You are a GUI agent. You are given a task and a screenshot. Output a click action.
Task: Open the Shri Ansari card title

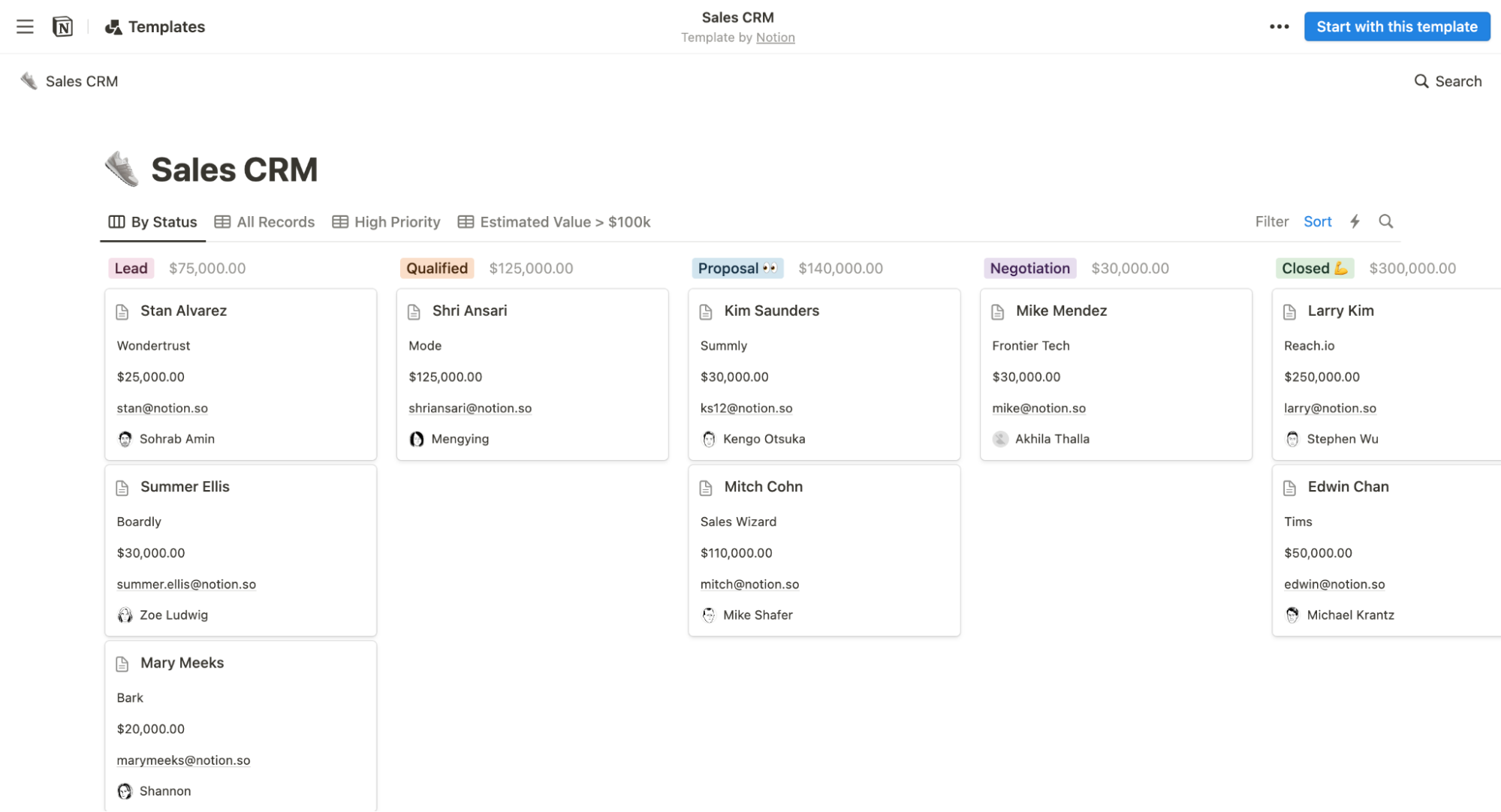pyautogui.click(x=469, y=311)
